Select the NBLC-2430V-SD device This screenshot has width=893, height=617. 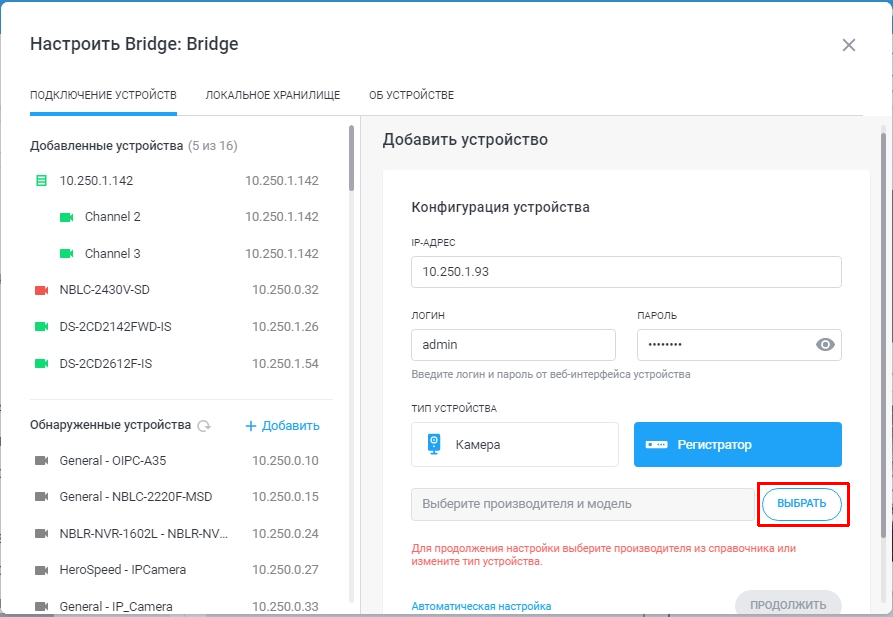coord(177,290)
